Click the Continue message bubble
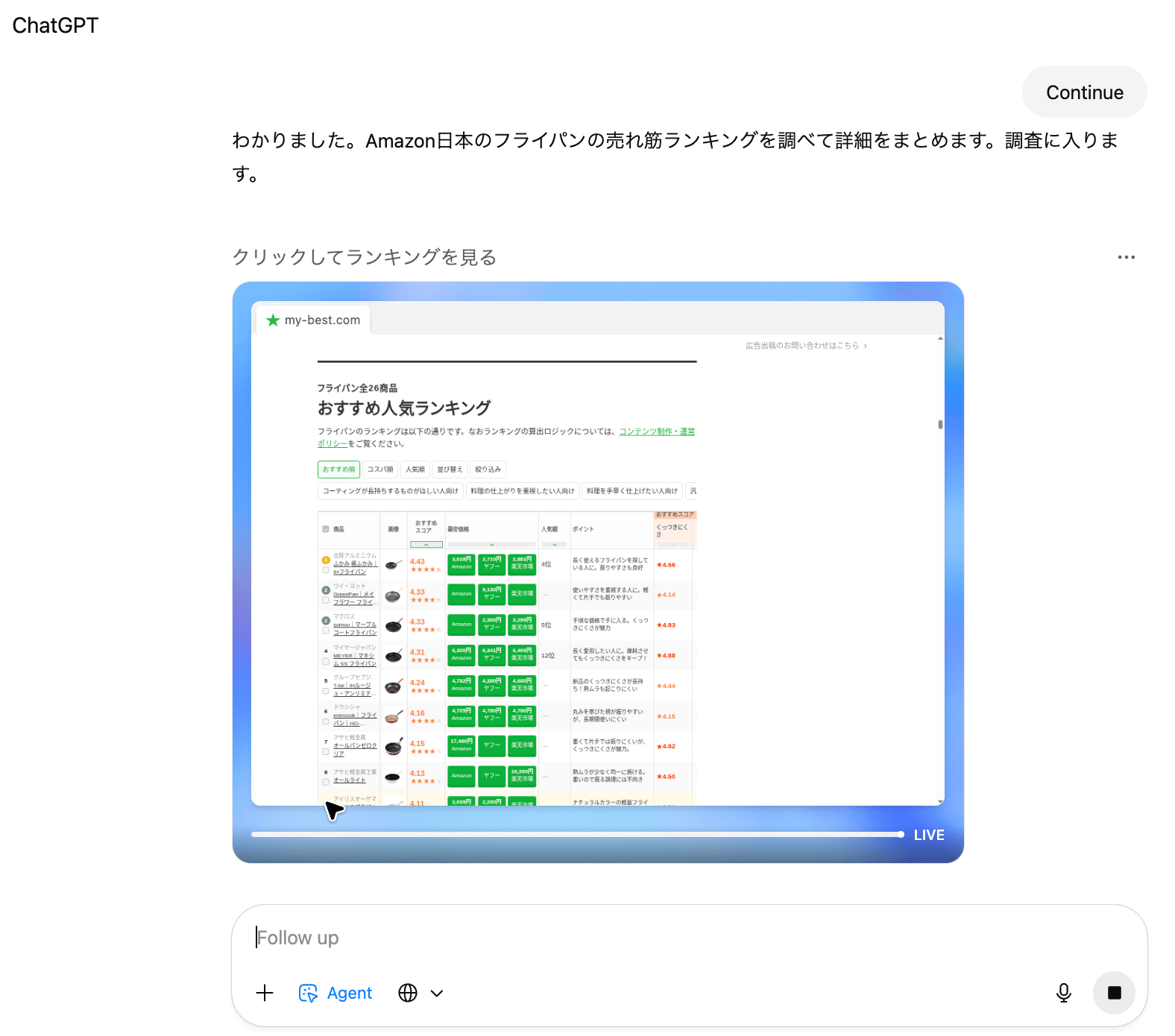The height and width of the screenshot is (1036, 1175). (x=1084, y=92)
